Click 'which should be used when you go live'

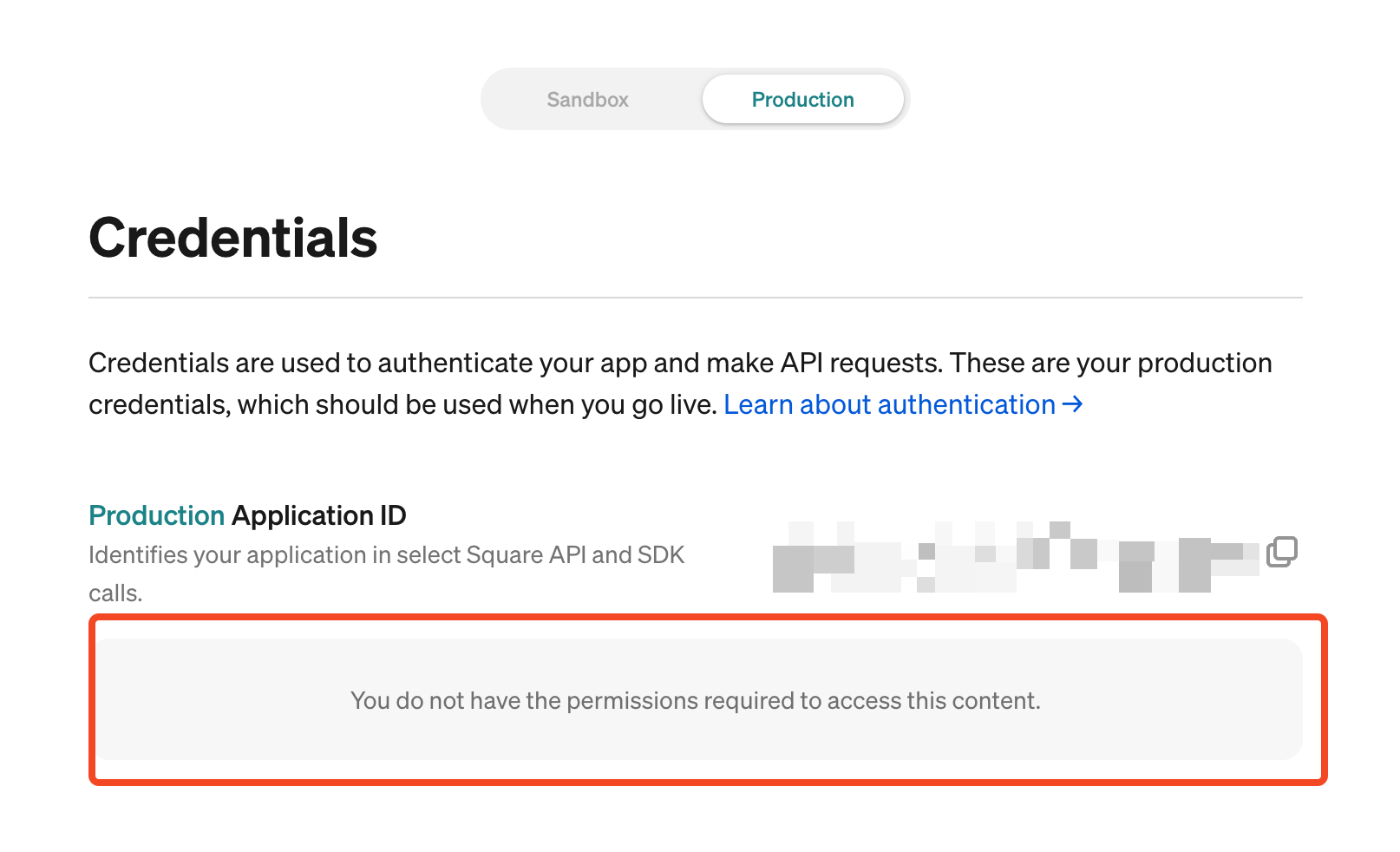[477, 404]
